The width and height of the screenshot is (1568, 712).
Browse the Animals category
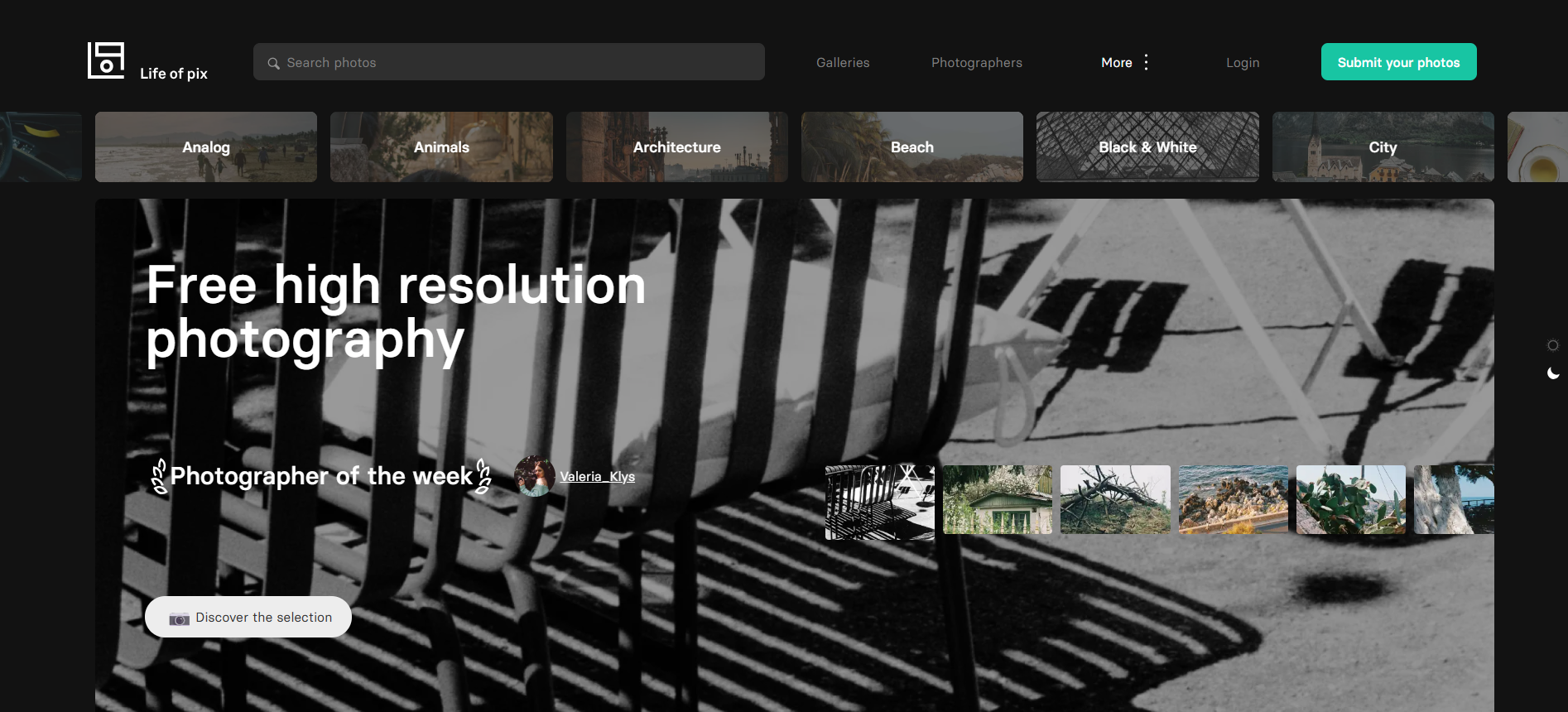(441, 147)
